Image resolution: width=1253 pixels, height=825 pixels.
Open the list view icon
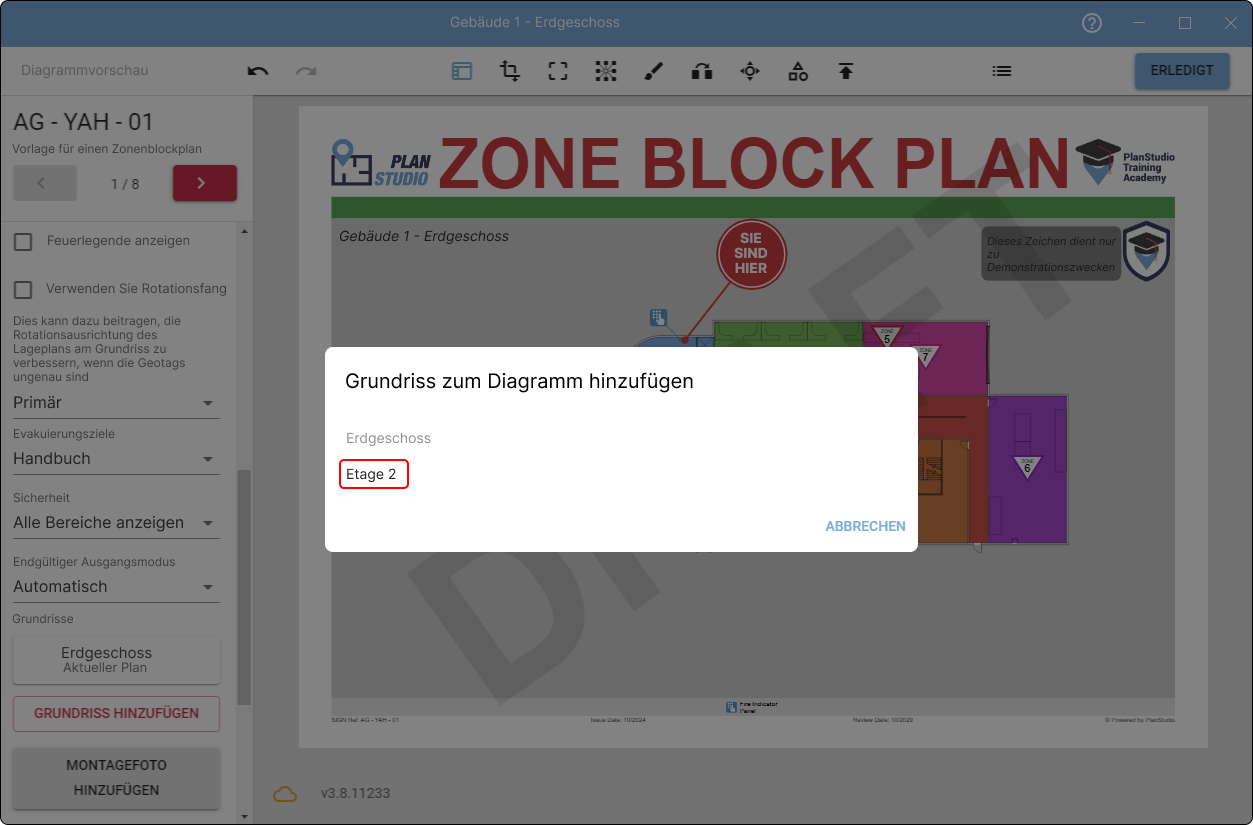(x=1002, y=71)
